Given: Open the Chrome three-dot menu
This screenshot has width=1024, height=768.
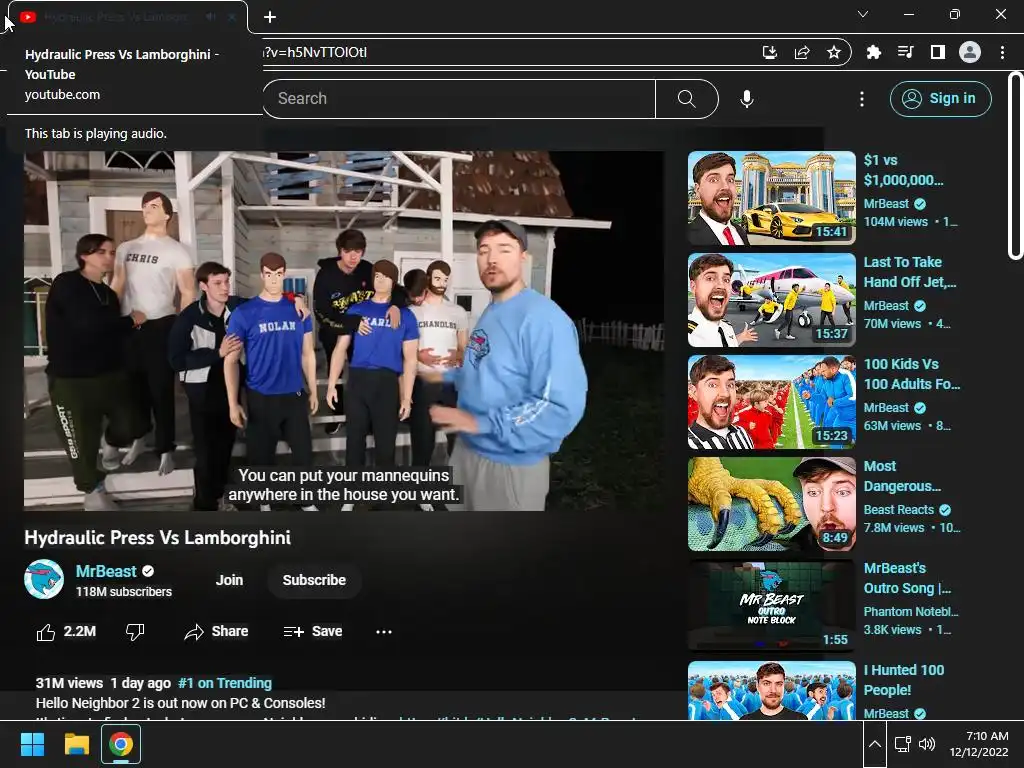Looking at the screenshot, I should coord(1002,52).
